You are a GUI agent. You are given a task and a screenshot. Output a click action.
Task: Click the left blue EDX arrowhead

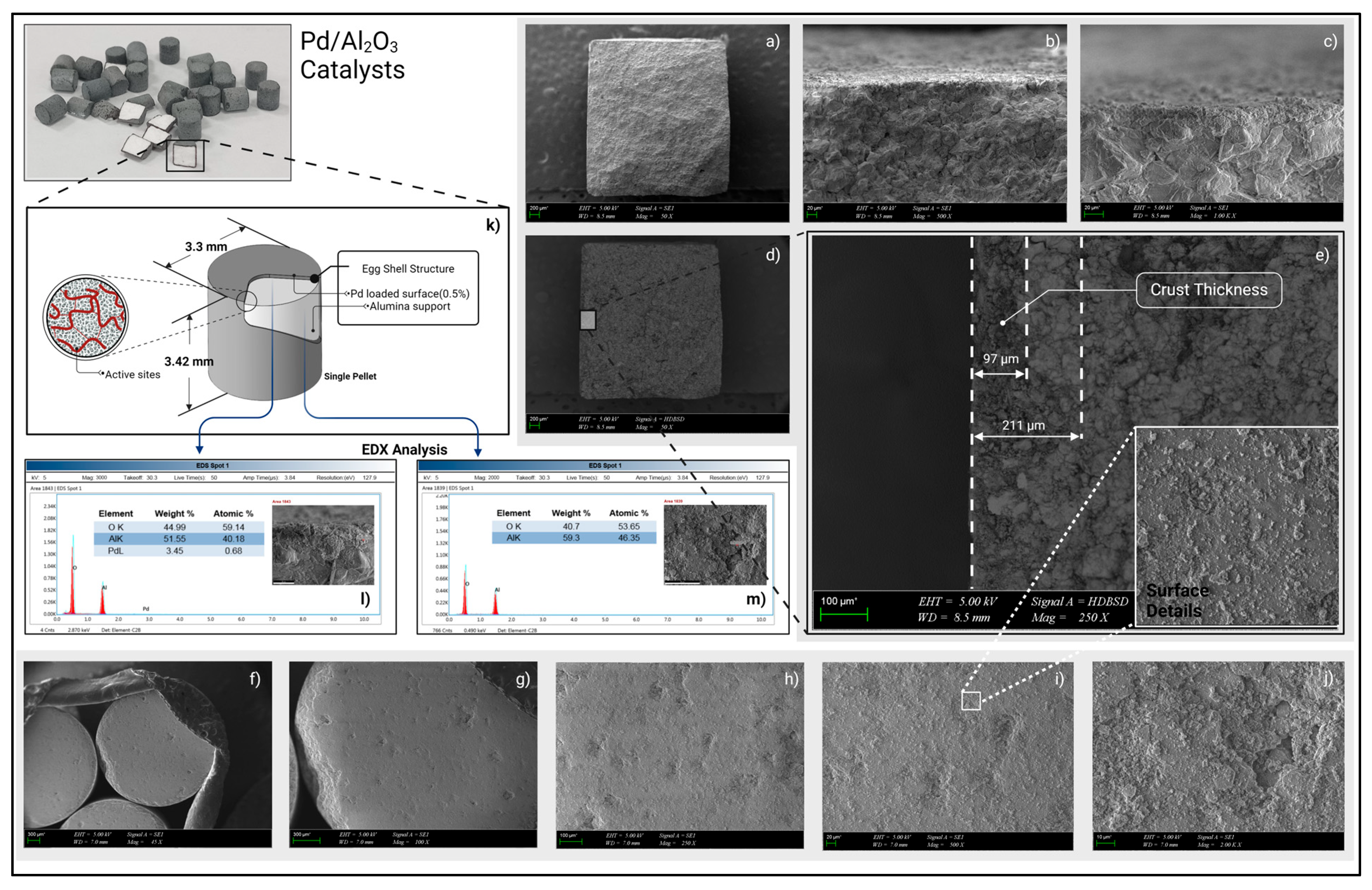(200, 450)
